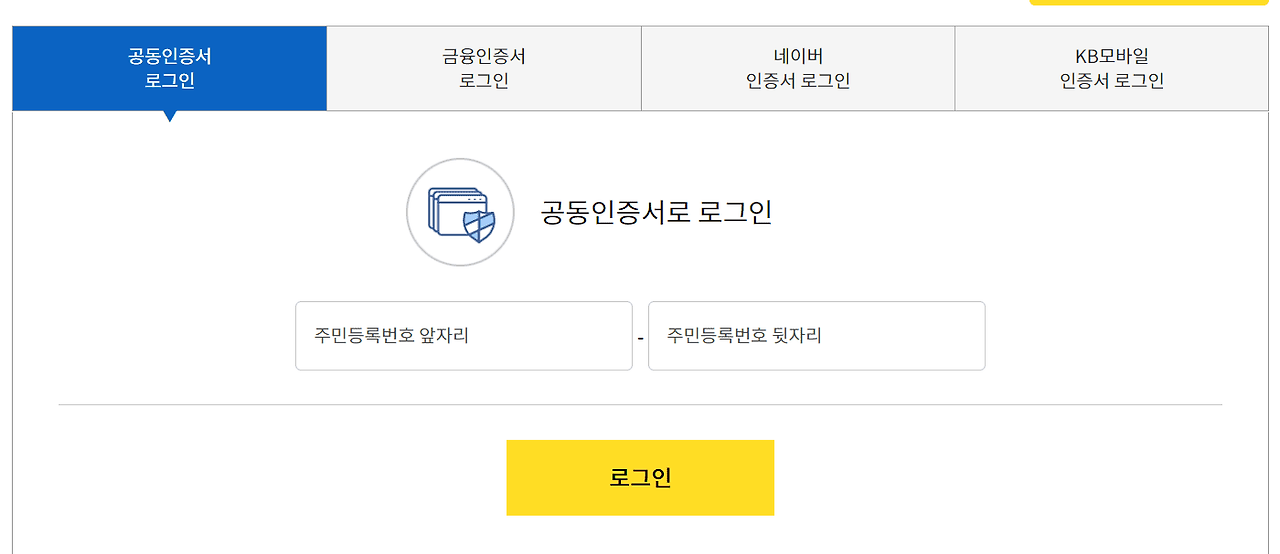
Task: Click the gray circle border around the certificate icon
Action: click(408, 212)
